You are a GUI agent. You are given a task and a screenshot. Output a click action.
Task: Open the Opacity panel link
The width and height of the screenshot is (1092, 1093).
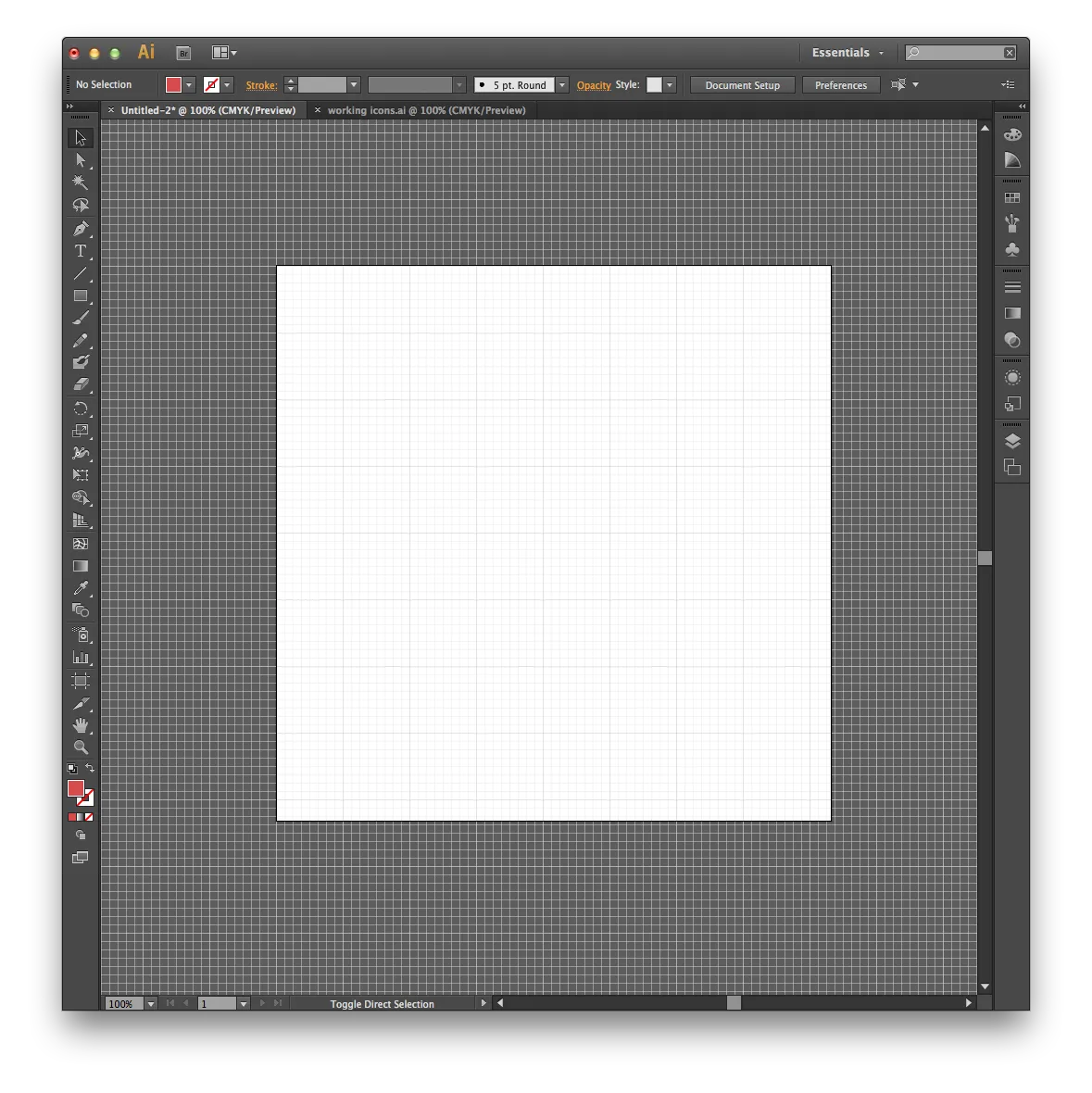coord(594,85)
